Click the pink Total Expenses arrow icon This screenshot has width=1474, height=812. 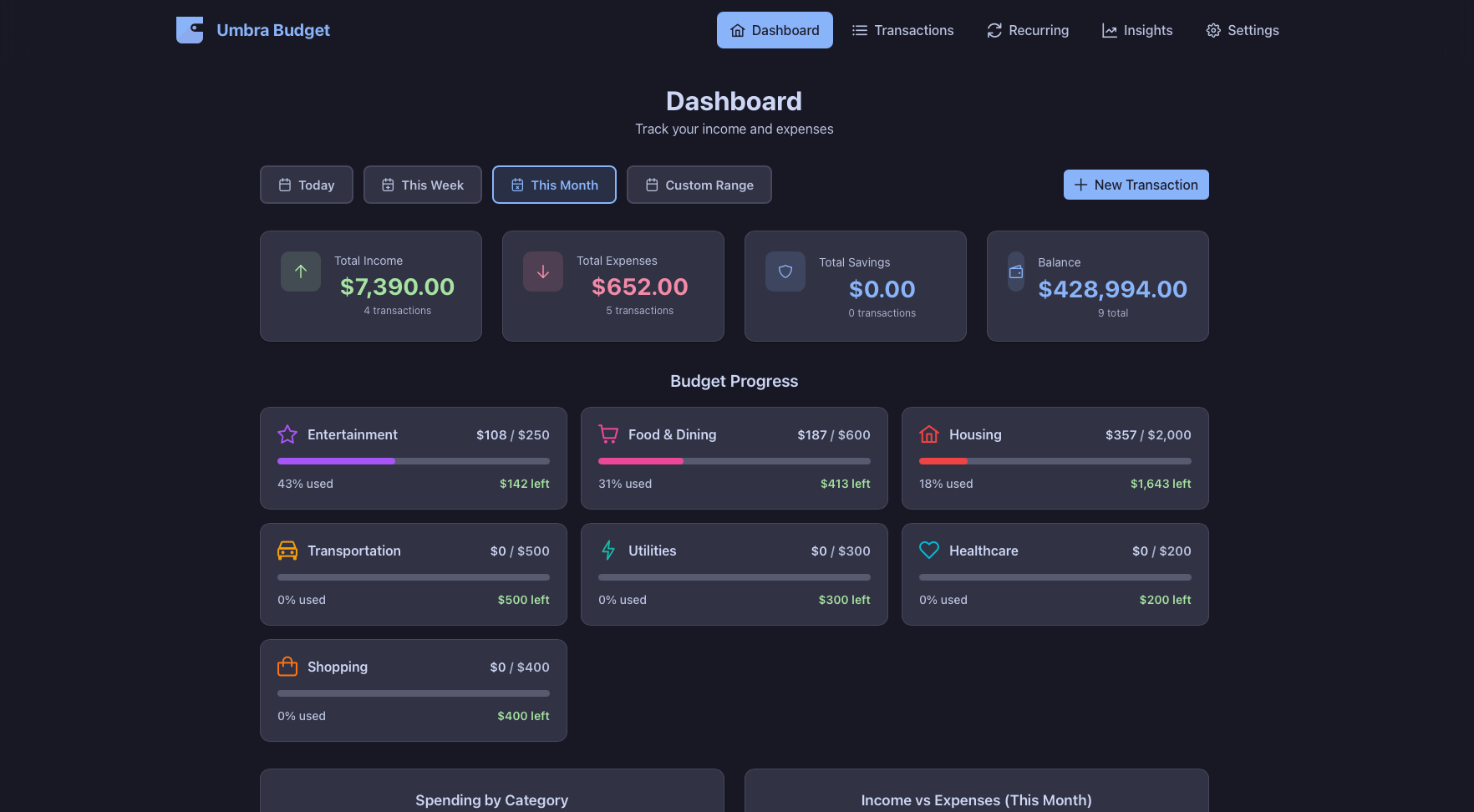(x=542, y=272)
